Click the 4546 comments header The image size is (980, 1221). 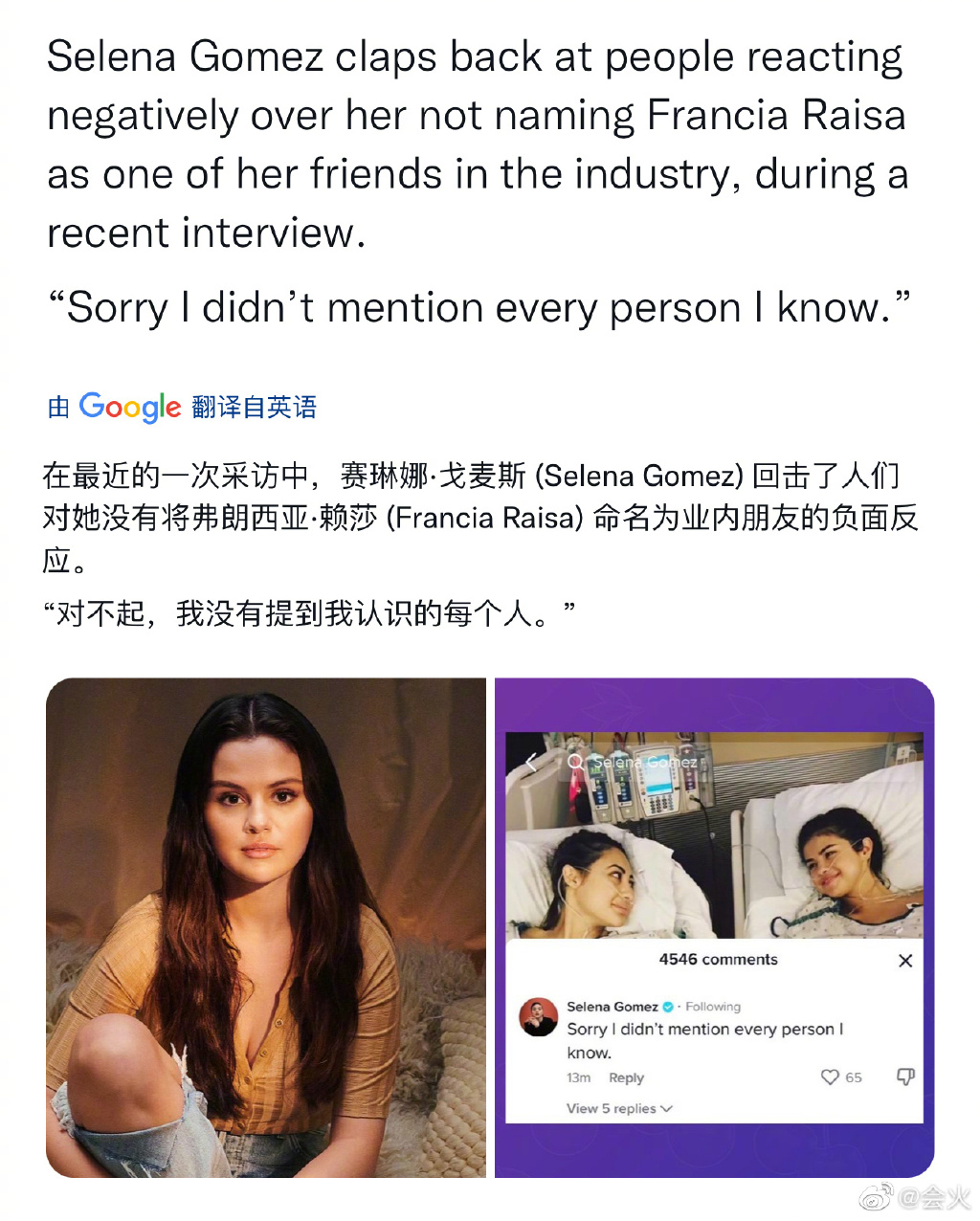[718, 960]
